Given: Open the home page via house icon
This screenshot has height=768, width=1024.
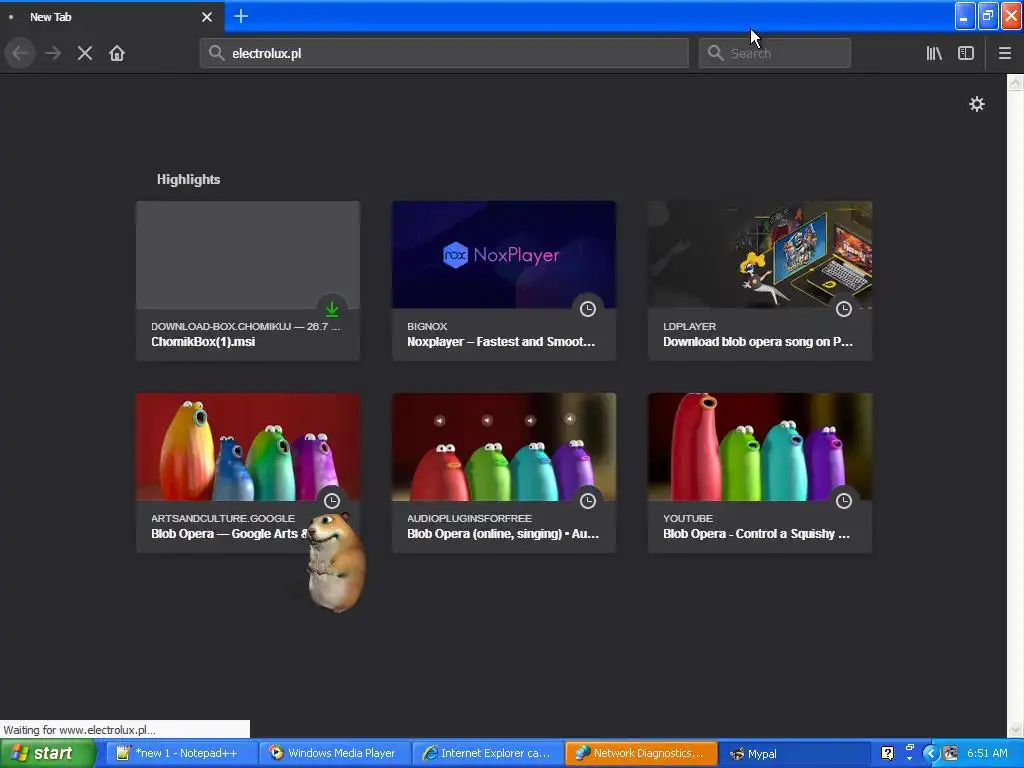Looking at the screenshot, I should (x=117, y=53).
